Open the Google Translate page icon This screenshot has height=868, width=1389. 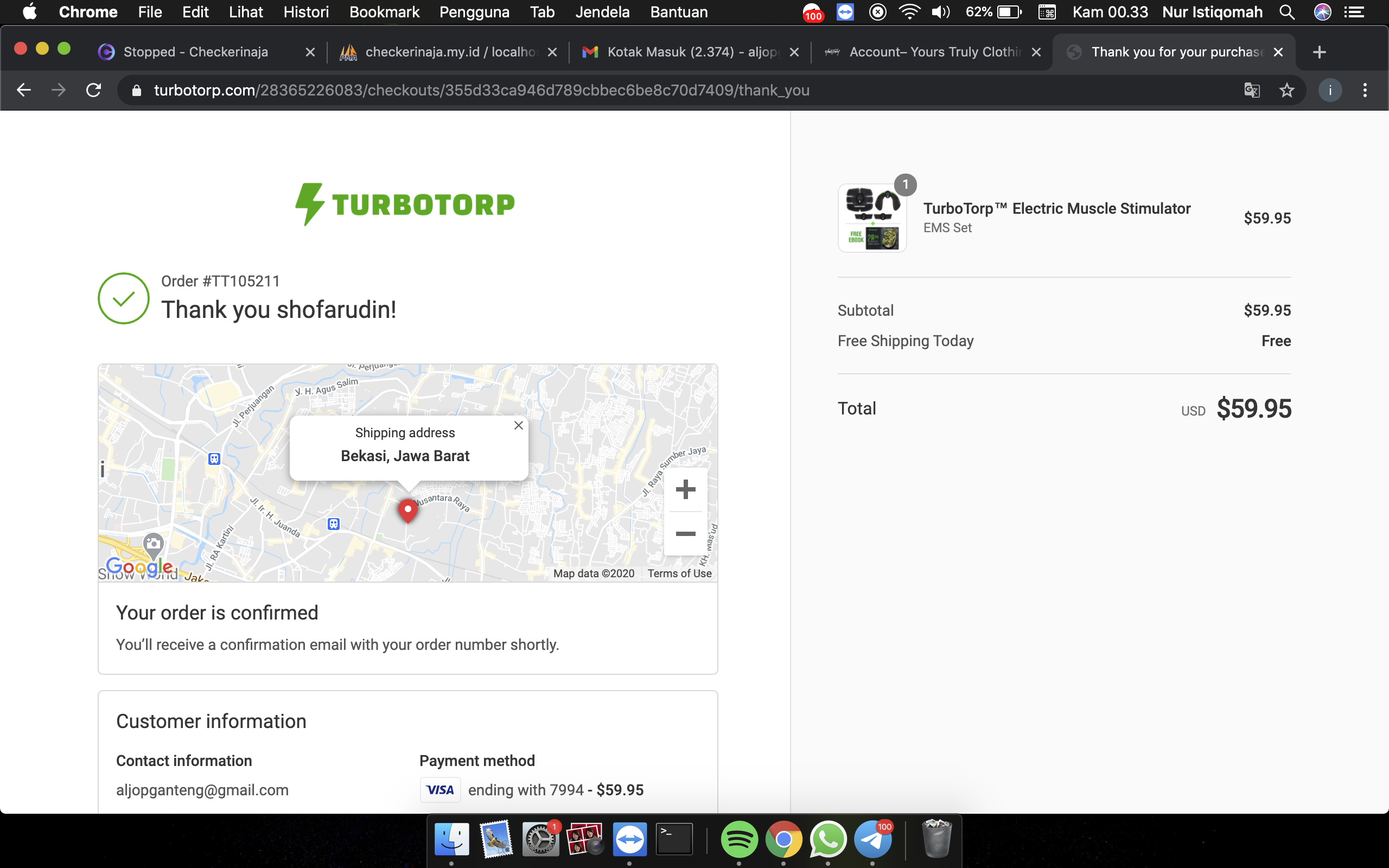(x=1252, y=90)
